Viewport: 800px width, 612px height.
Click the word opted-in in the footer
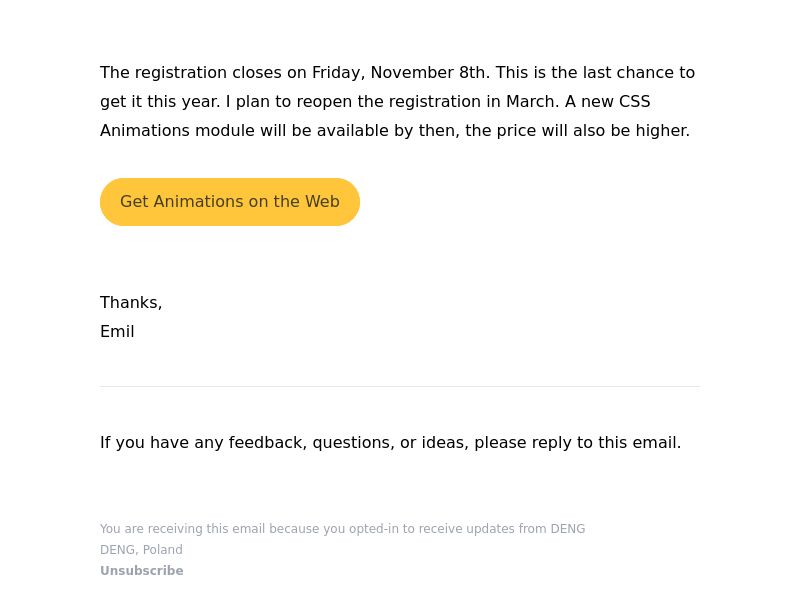(373, 529)
